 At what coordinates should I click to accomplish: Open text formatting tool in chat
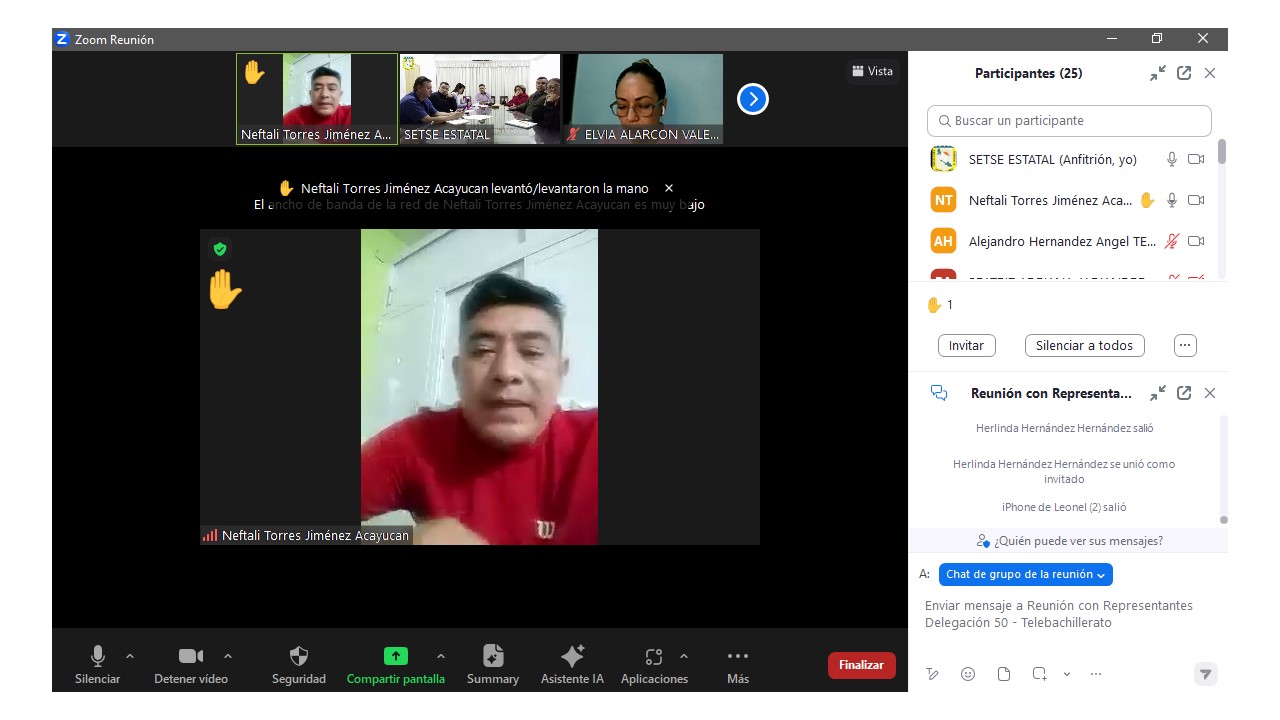(932, 674)
